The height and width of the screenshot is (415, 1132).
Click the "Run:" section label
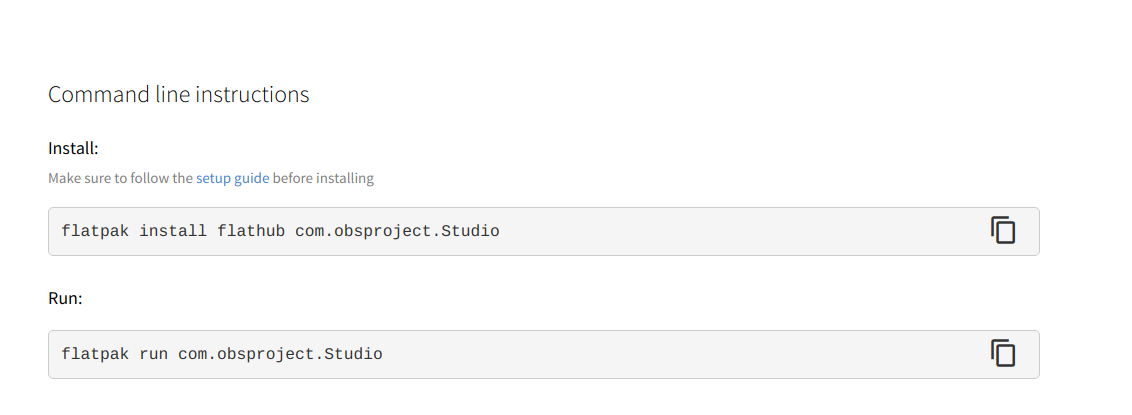(x=65, y=297)
